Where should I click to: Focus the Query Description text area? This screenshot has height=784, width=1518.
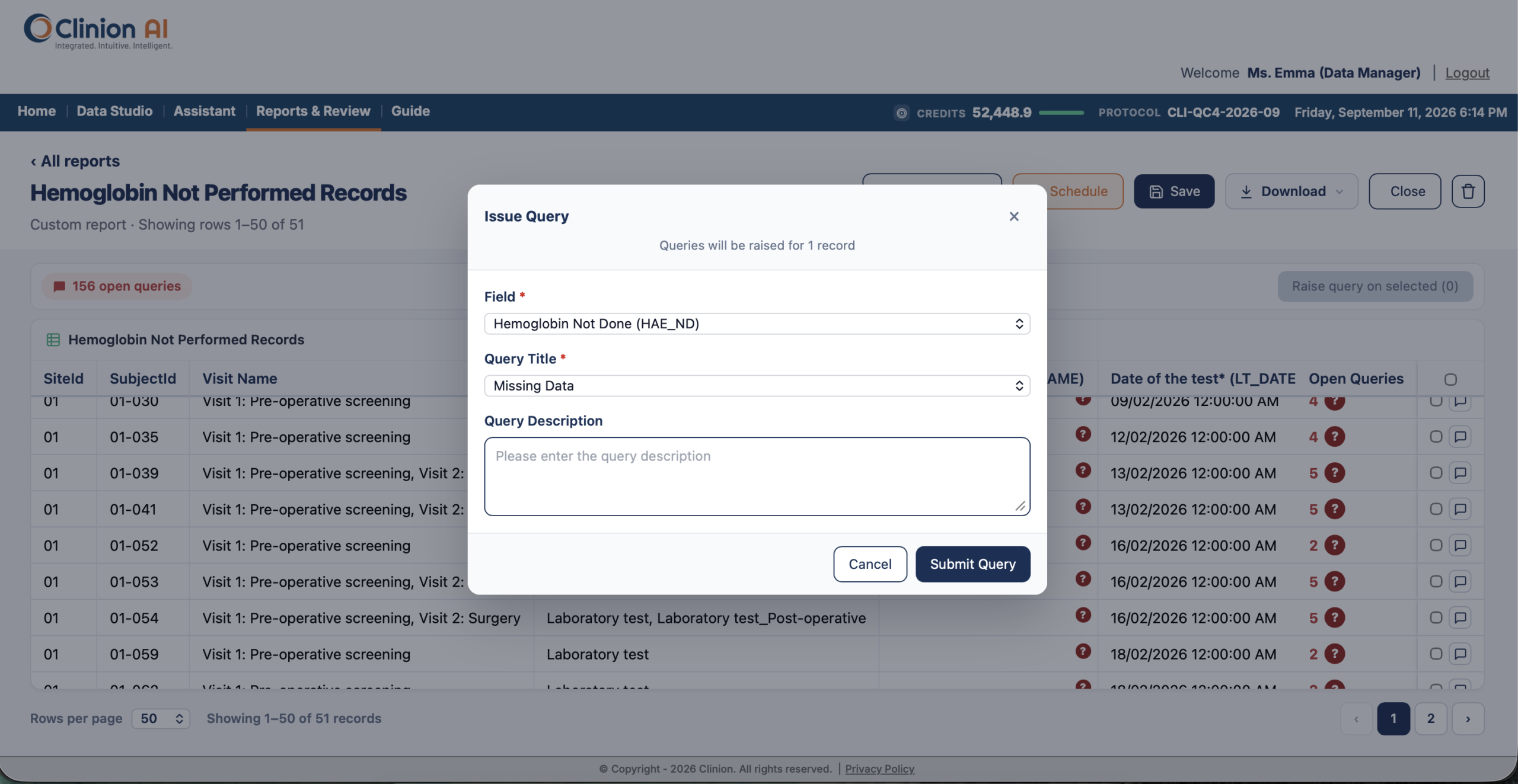757,476
